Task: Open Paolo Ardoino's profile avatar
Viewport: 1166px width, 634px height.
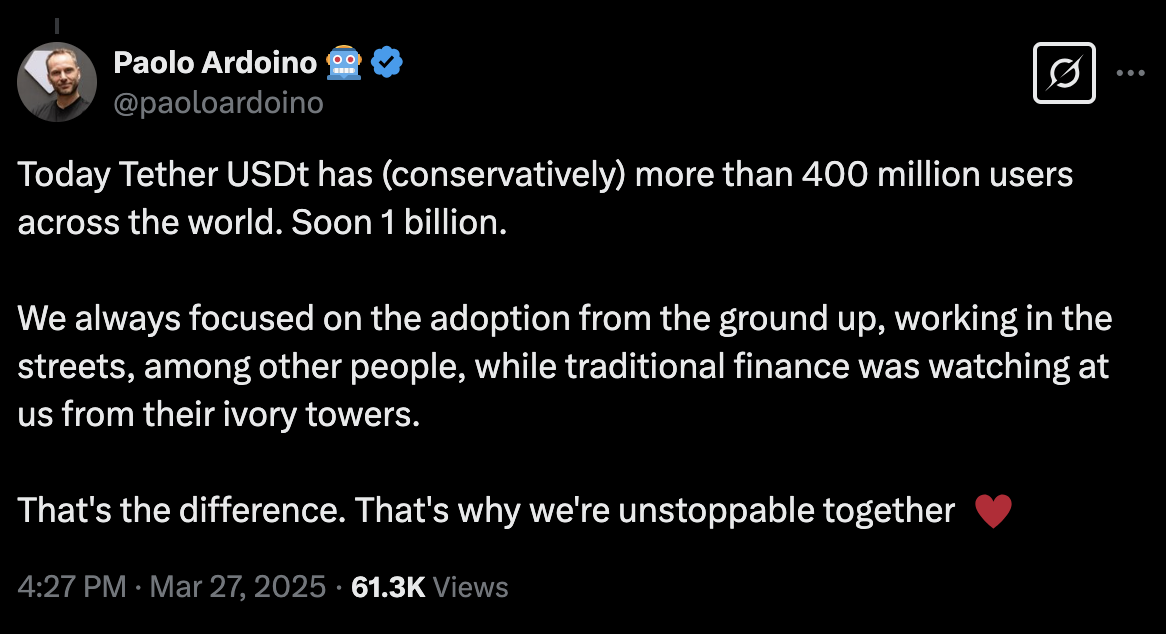Action: coord(57,82)
